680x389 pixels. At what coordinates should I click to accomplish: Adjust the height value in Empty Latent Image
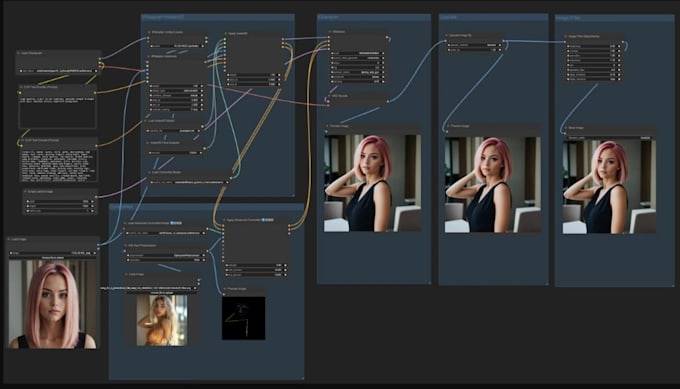pyautogui.click(x=59, y=206)
